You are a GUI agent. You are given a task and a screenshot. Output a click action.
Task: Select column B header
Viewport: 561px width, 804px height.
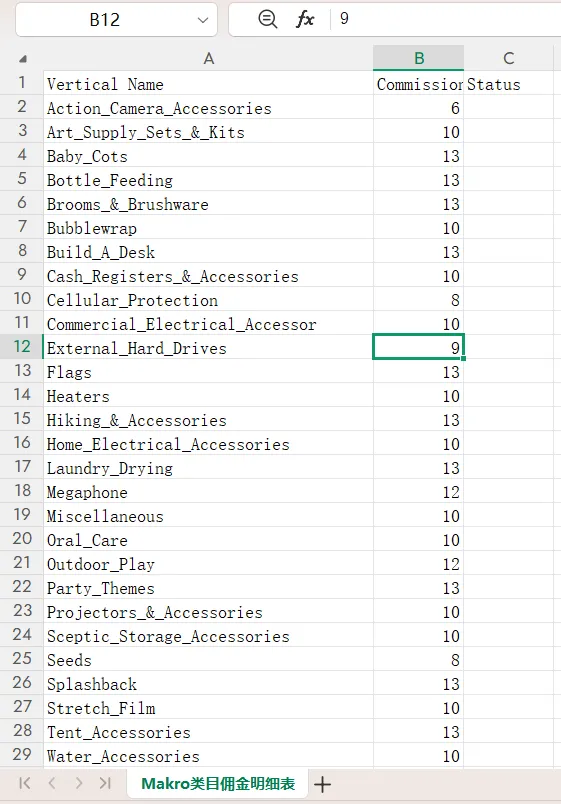click(418, 58)
